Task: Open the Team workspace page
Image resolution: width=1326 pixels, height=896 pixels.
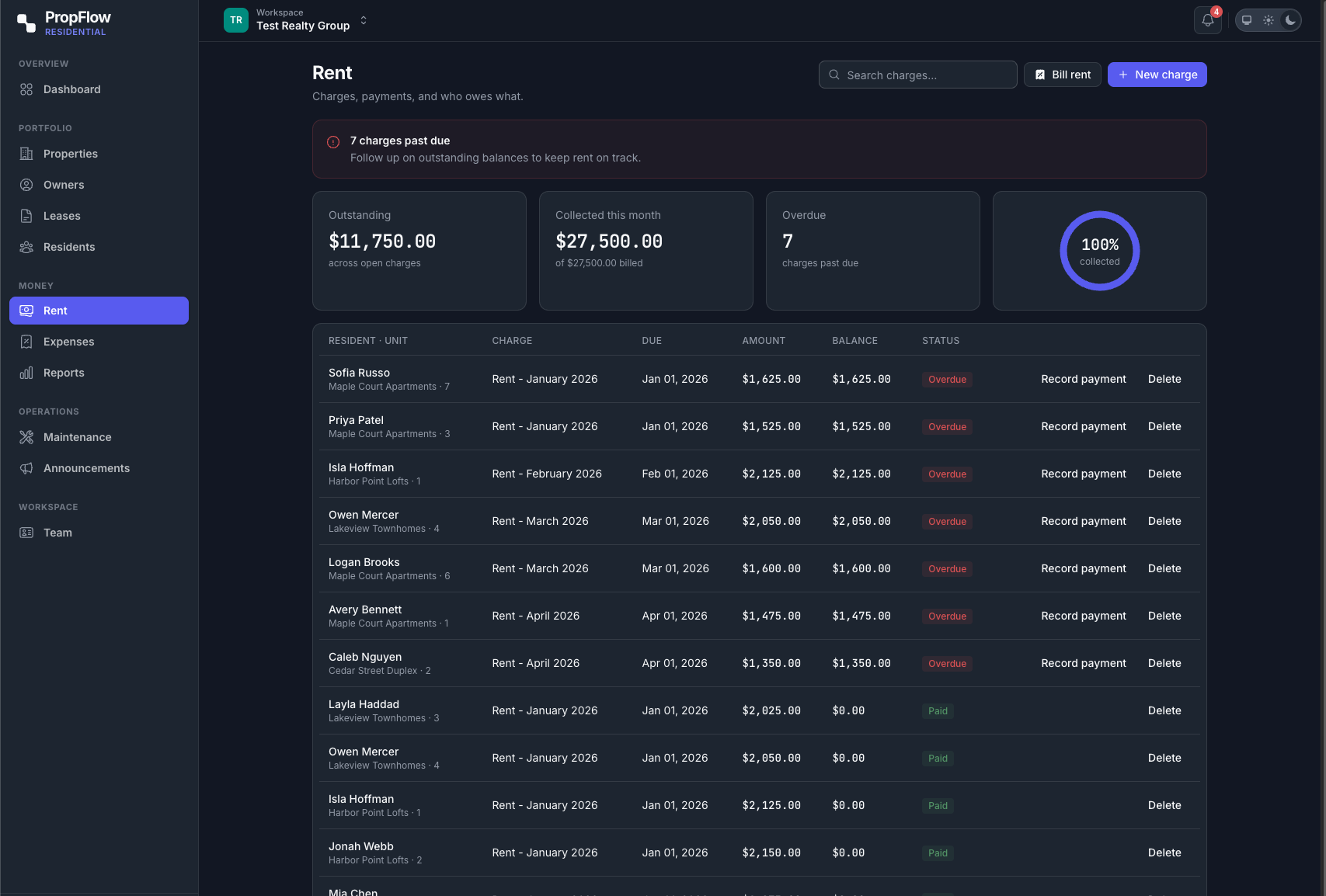Action: point(99,533)
